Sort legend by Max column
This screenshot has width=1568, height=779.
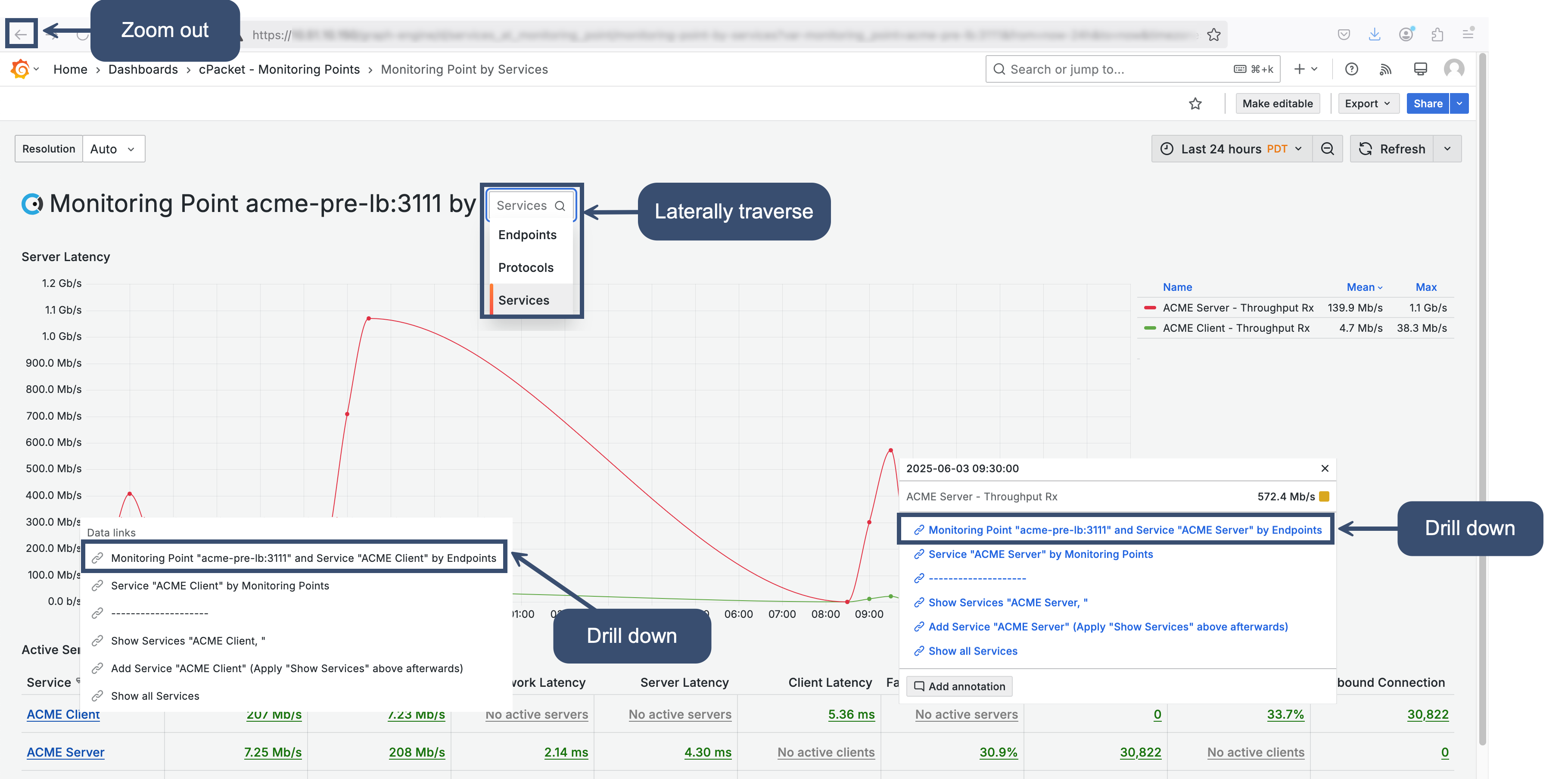coord(1425,287)
